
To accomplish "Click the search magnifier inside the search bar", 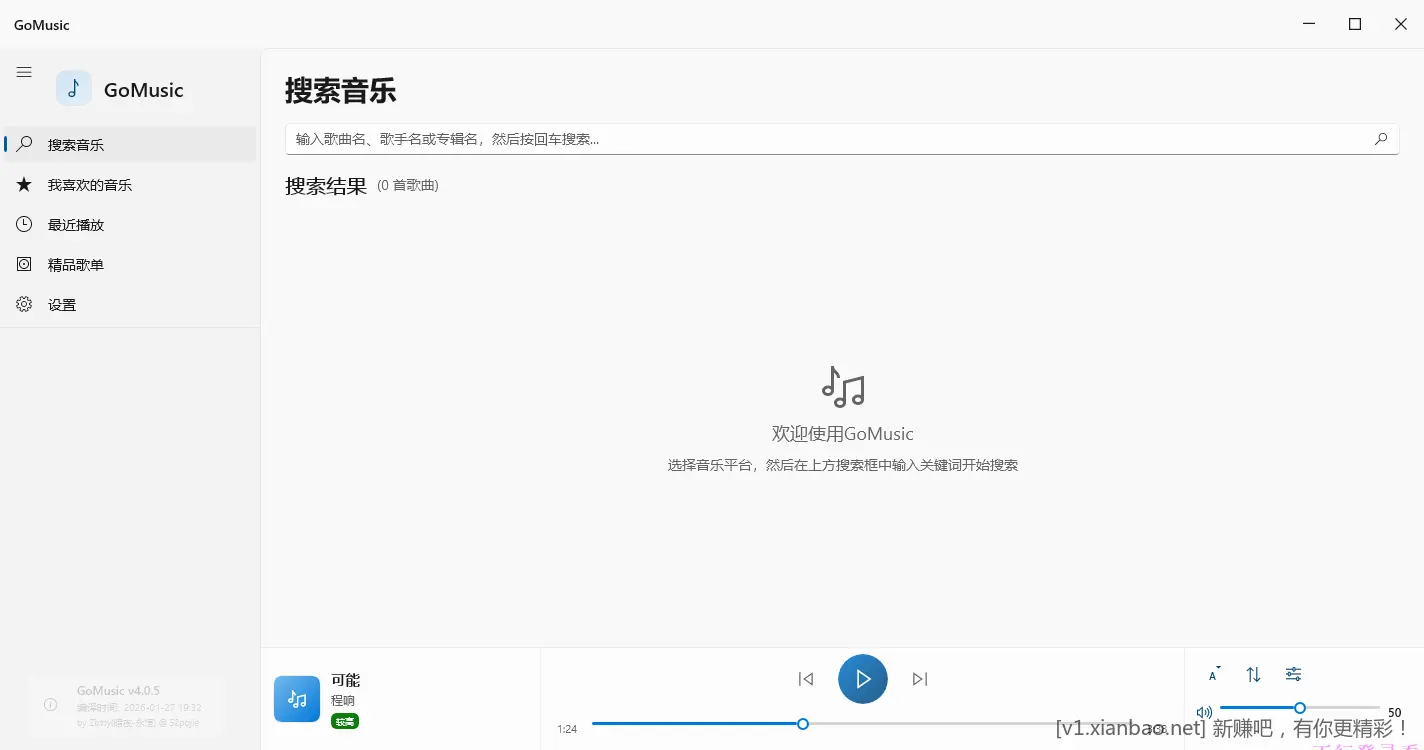I will 1381,139.
